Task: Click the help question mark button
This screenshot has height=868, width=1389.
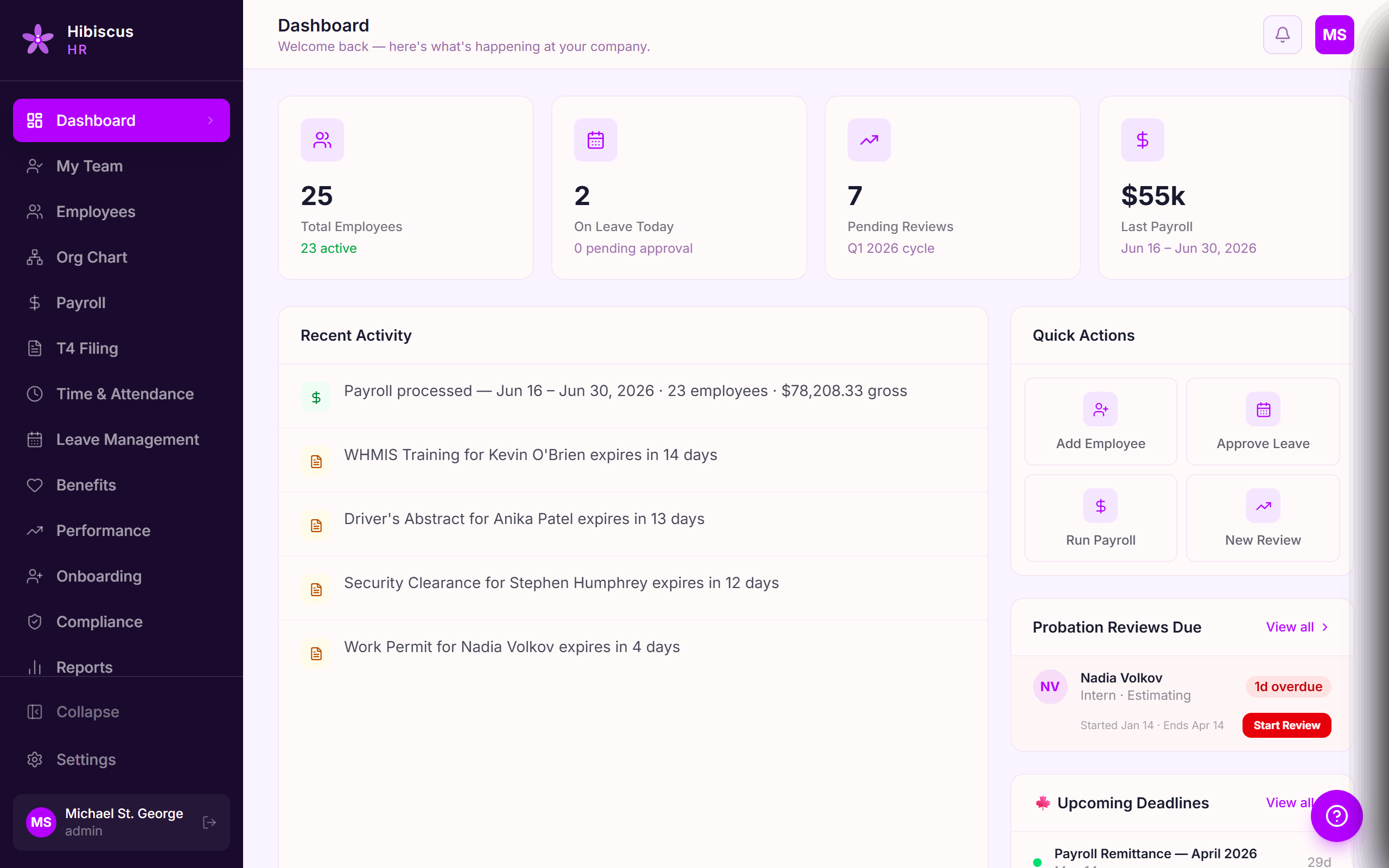Action: [x=1336, y=815]
